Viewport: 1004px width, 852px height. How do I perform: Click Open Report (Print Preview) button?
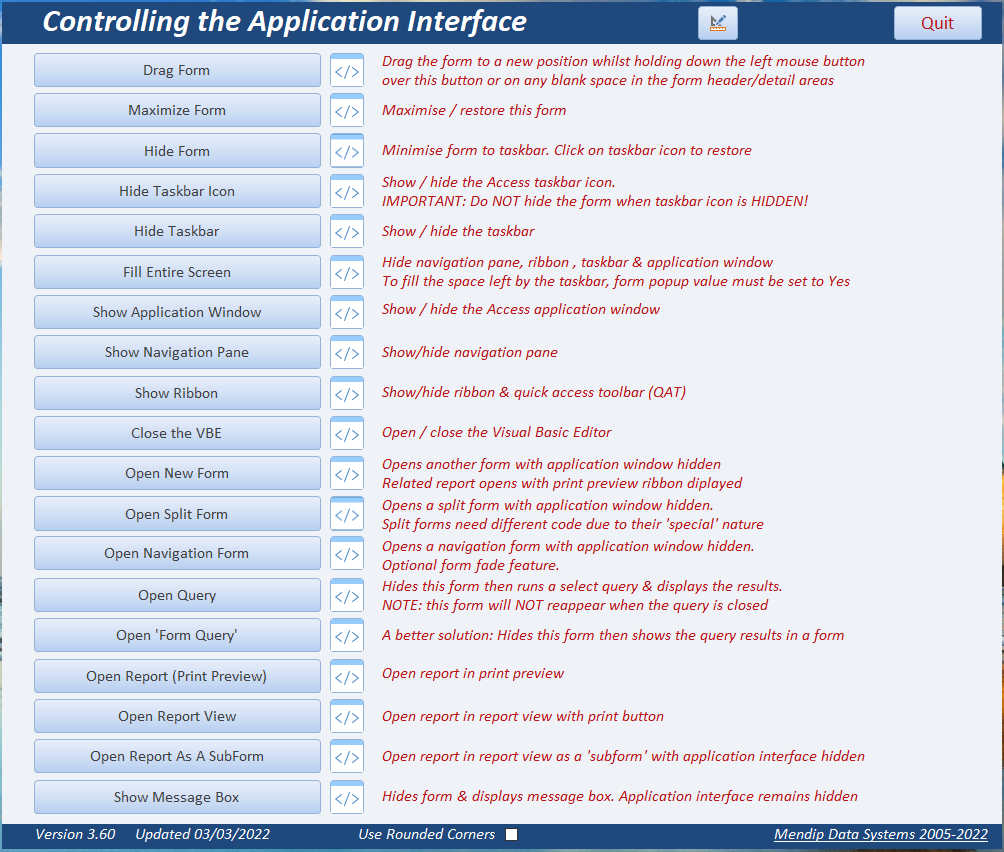177,677
